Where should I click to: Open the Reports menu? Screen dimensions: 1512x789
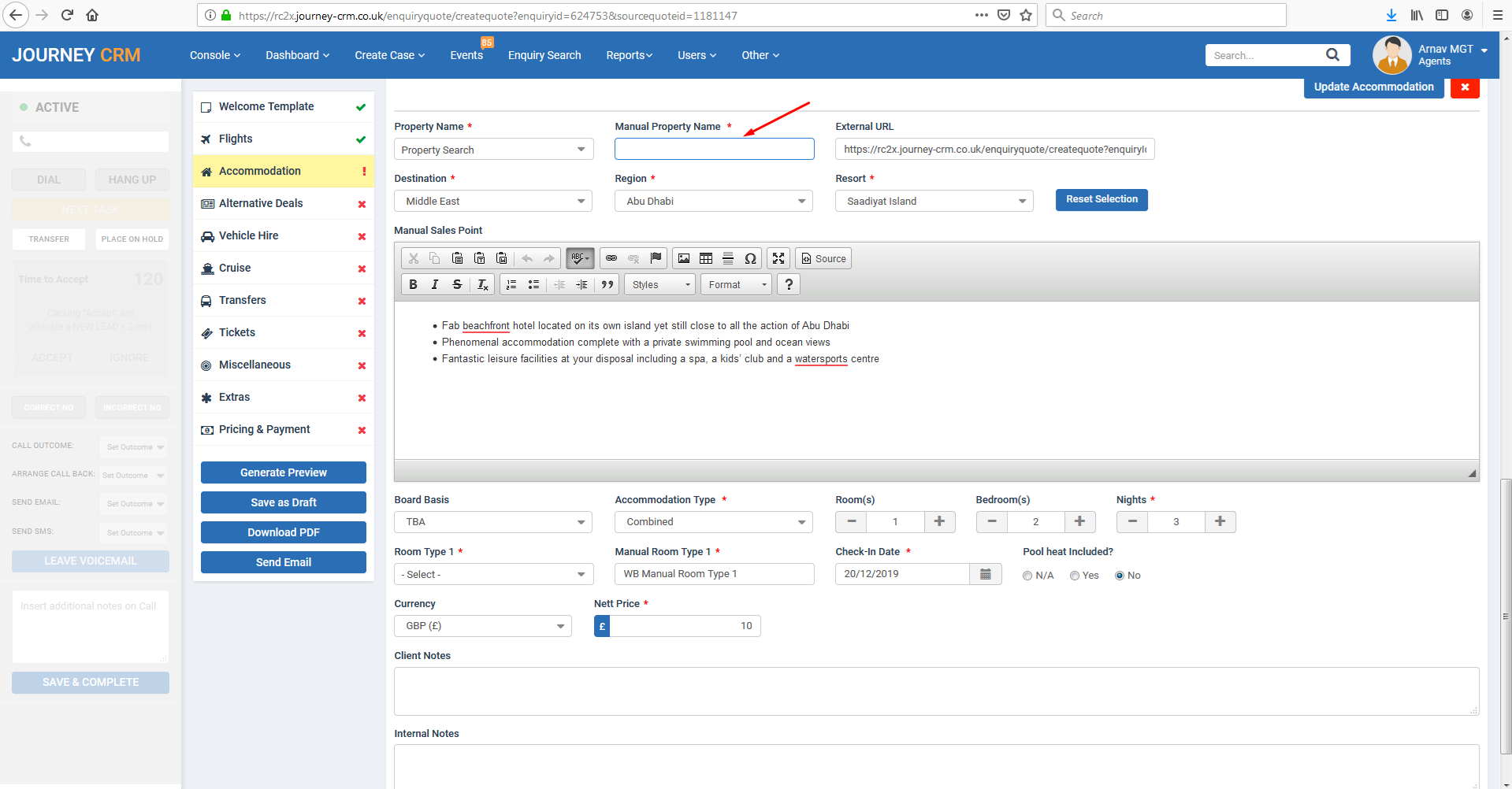tap(629, 55)
